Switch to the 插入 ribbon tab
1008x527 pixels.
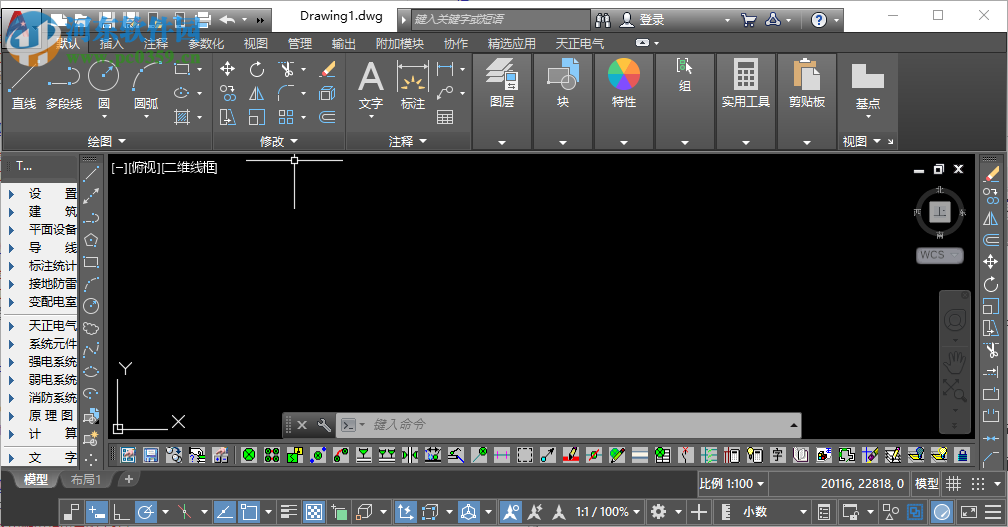coord(112,43)
